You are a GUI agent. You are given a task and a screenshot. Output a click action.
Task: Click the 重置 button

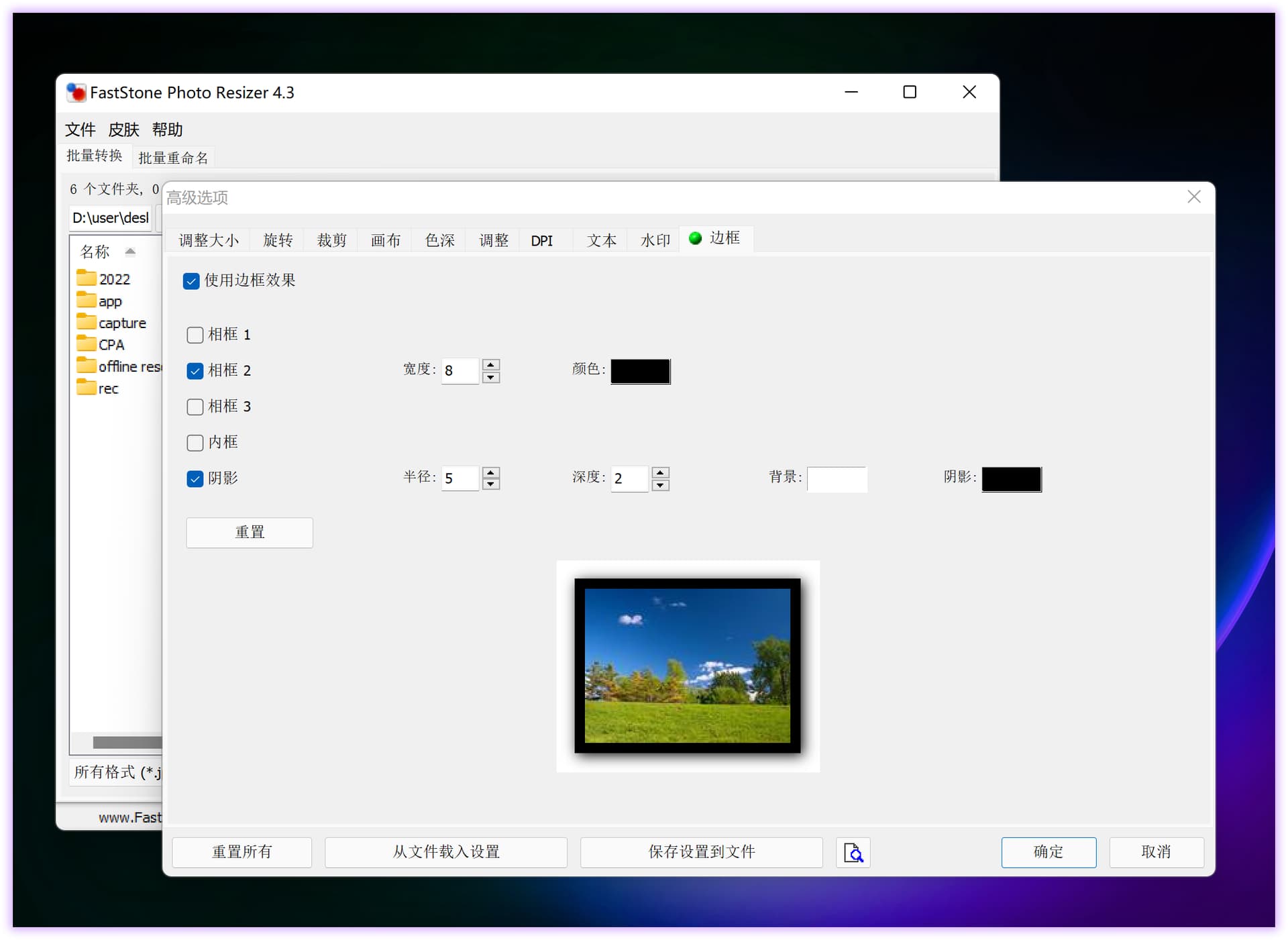pyautogui.click(x=250, y=533)
